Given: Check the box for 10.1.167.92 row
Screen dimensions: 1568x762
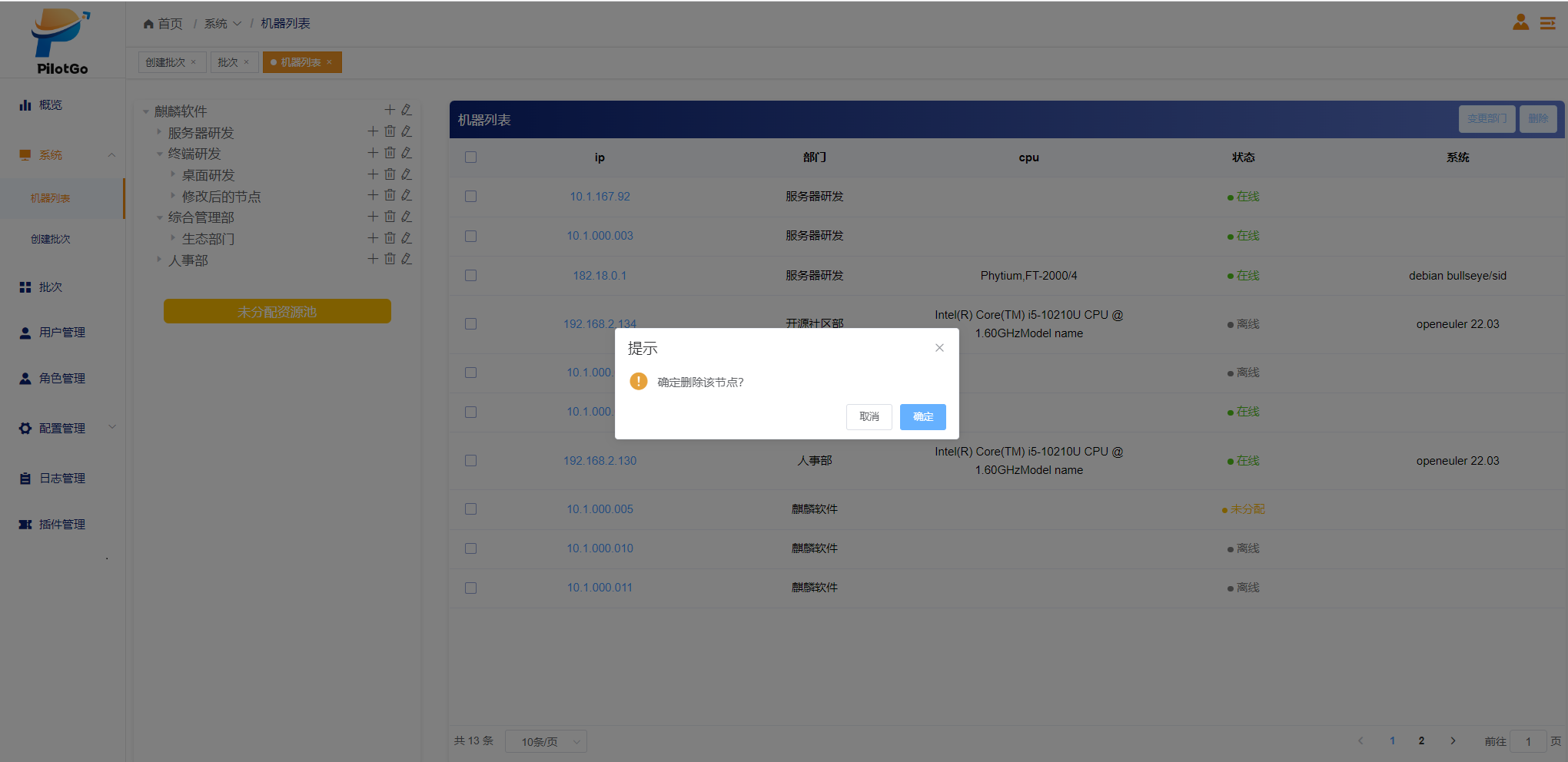Looking at the screenshot, I should click(x=471, y=197).
